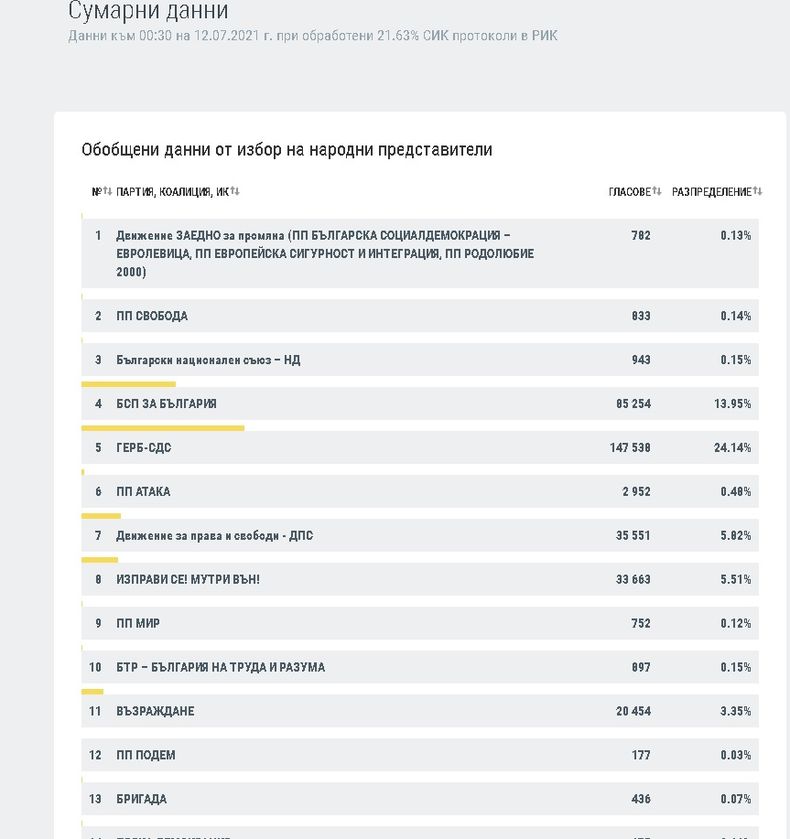The image size is (790, 839).
Task: Click Движение за права и свободи - ДПС
Action: (214, 536)
